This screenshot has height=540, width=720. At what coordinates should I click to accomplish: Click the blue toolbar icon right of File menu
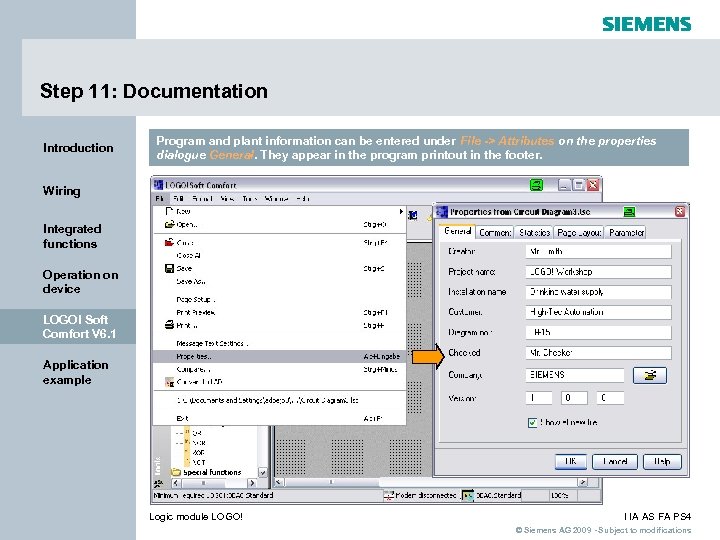(x=413, y=215)
